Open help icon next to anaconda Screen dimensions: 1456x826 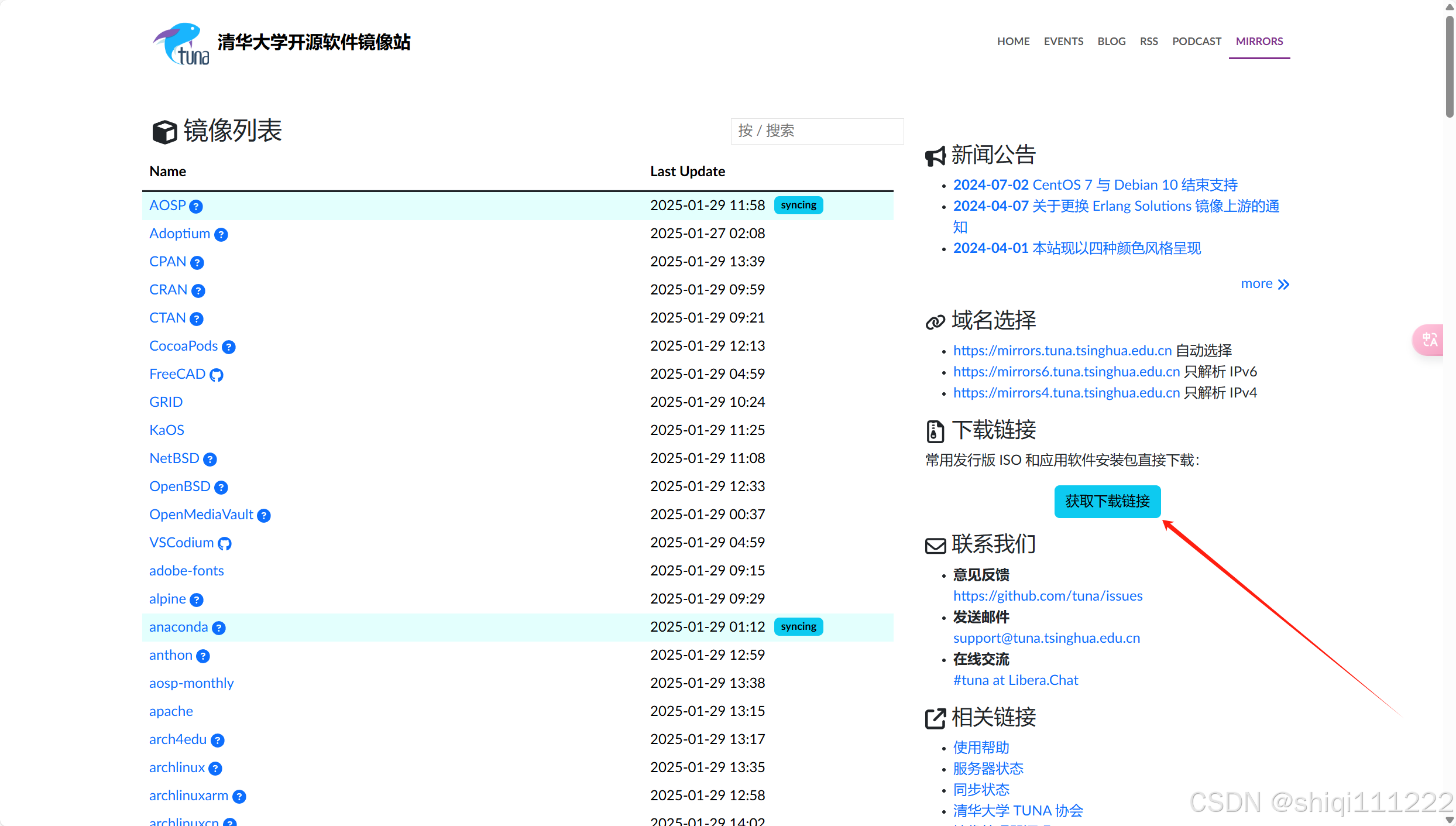click(x=219, y=628)
